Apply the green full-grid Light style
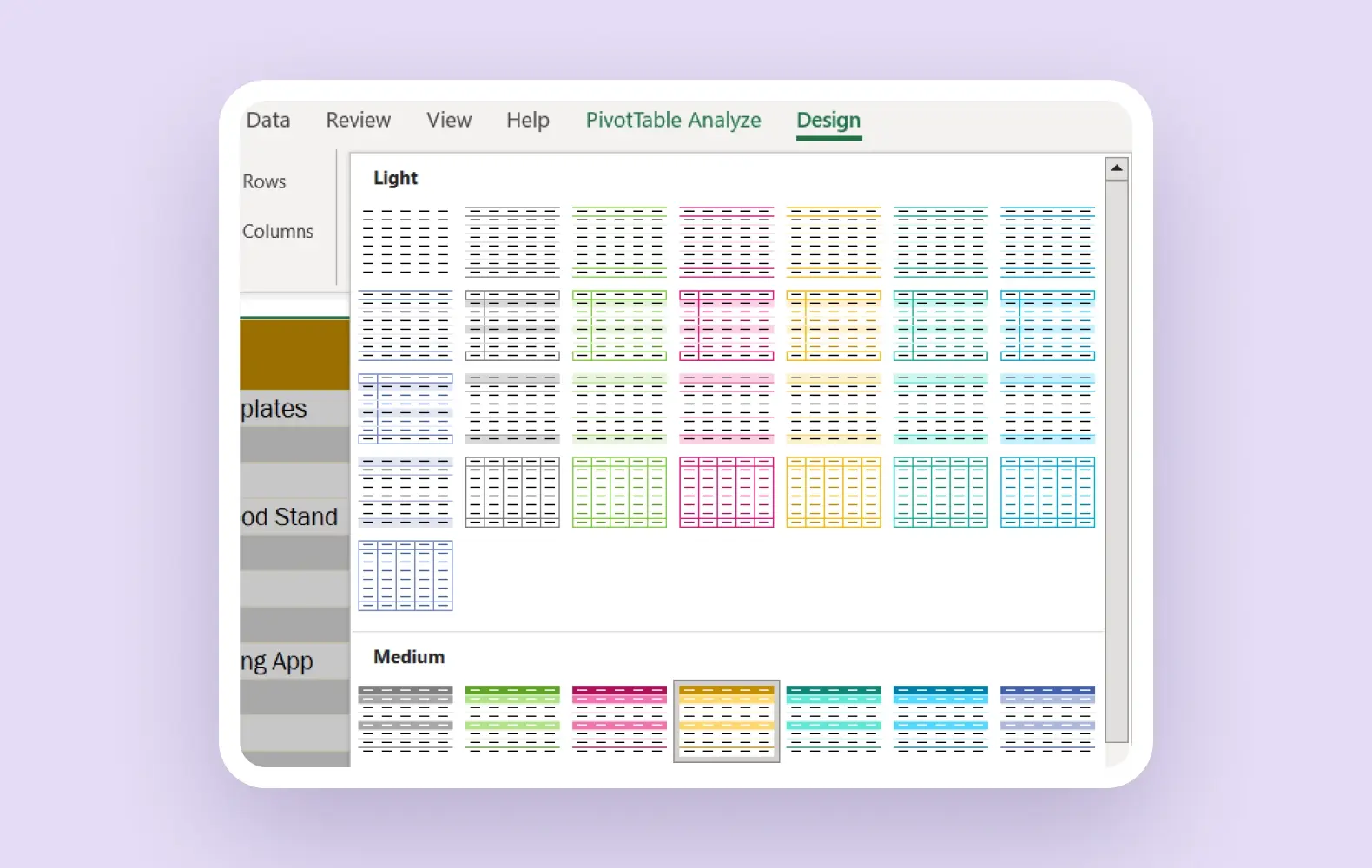The height and width of the screenshot is (868, 1372). click(x=620, y=492)
